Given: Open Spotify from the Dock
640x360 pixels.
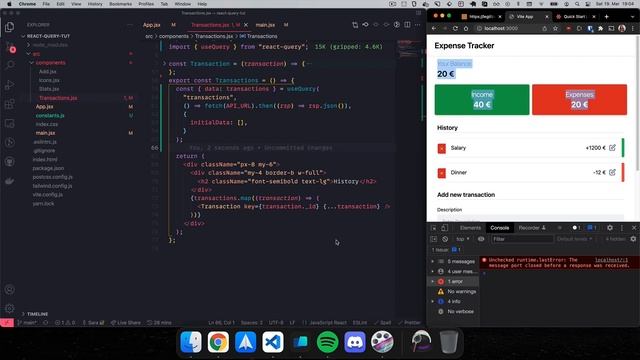Looking at the screenshot, I should pos(327,342).
